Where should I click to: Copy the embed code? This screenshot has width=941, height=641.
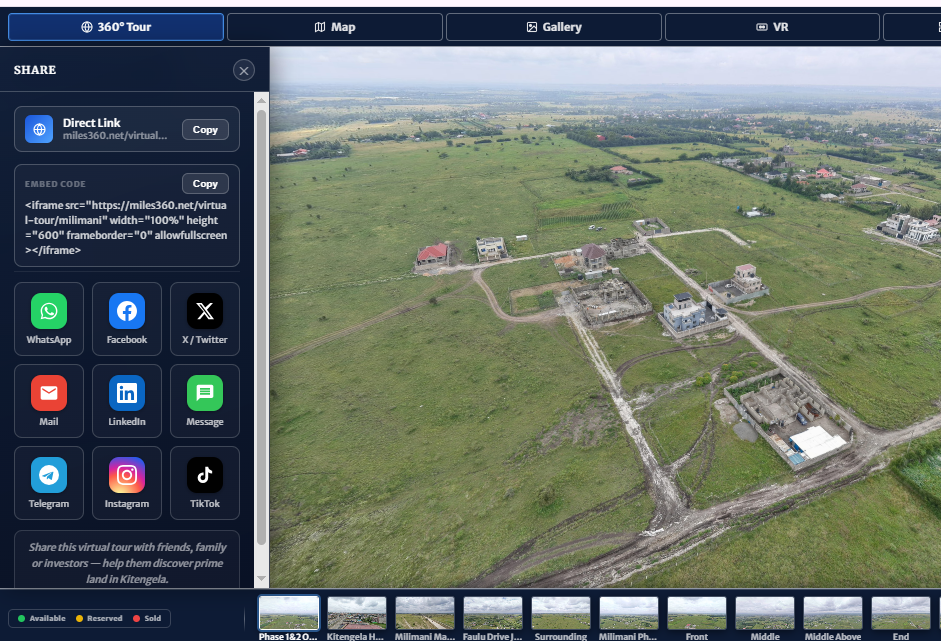[205, 184]
